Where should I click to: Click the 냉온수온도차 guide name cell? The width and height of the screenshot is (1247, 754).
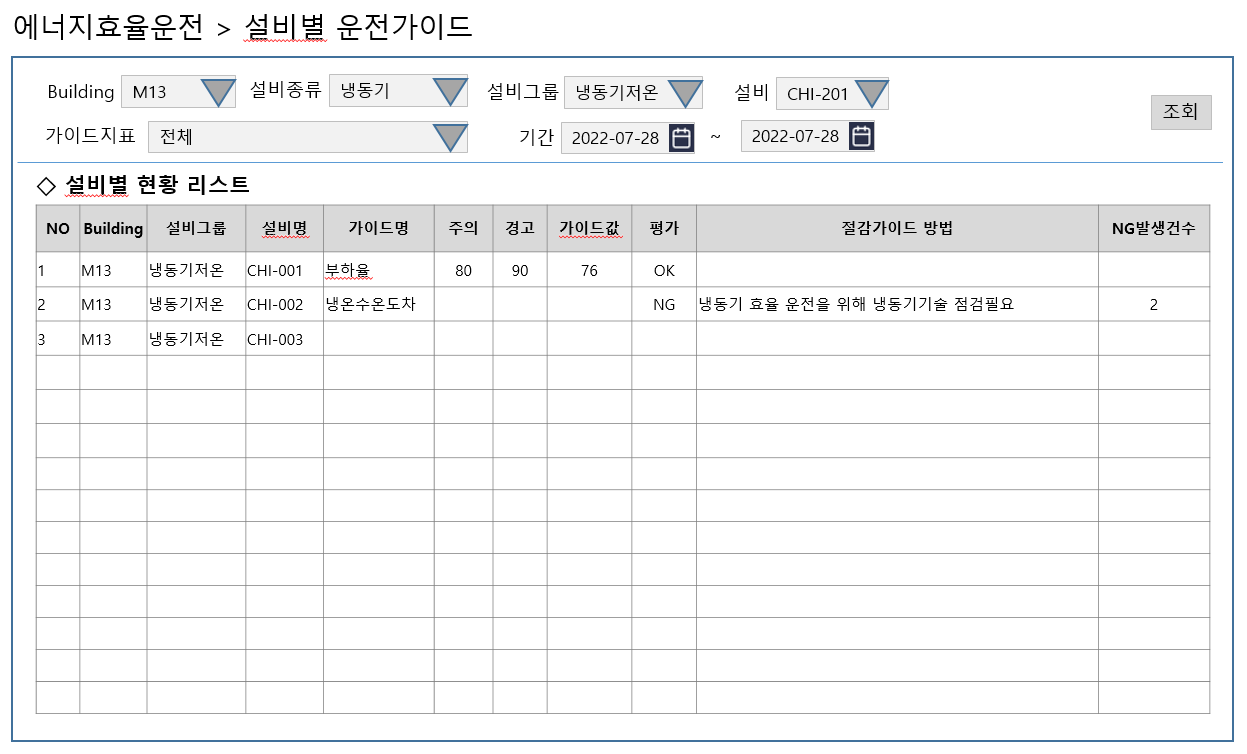378,305
